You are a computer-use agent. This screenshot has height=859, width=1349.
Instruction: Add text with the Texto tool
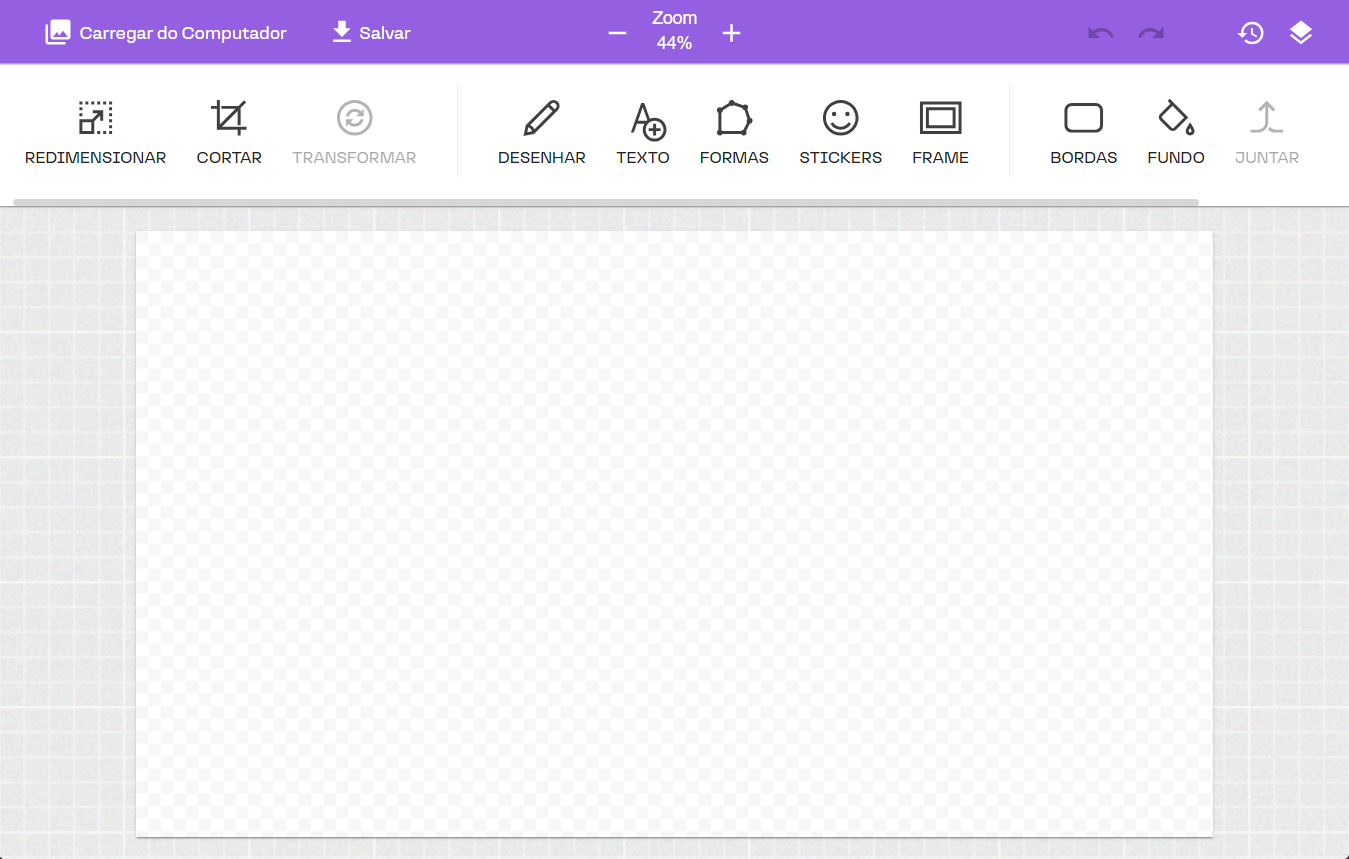click(643, 131)
